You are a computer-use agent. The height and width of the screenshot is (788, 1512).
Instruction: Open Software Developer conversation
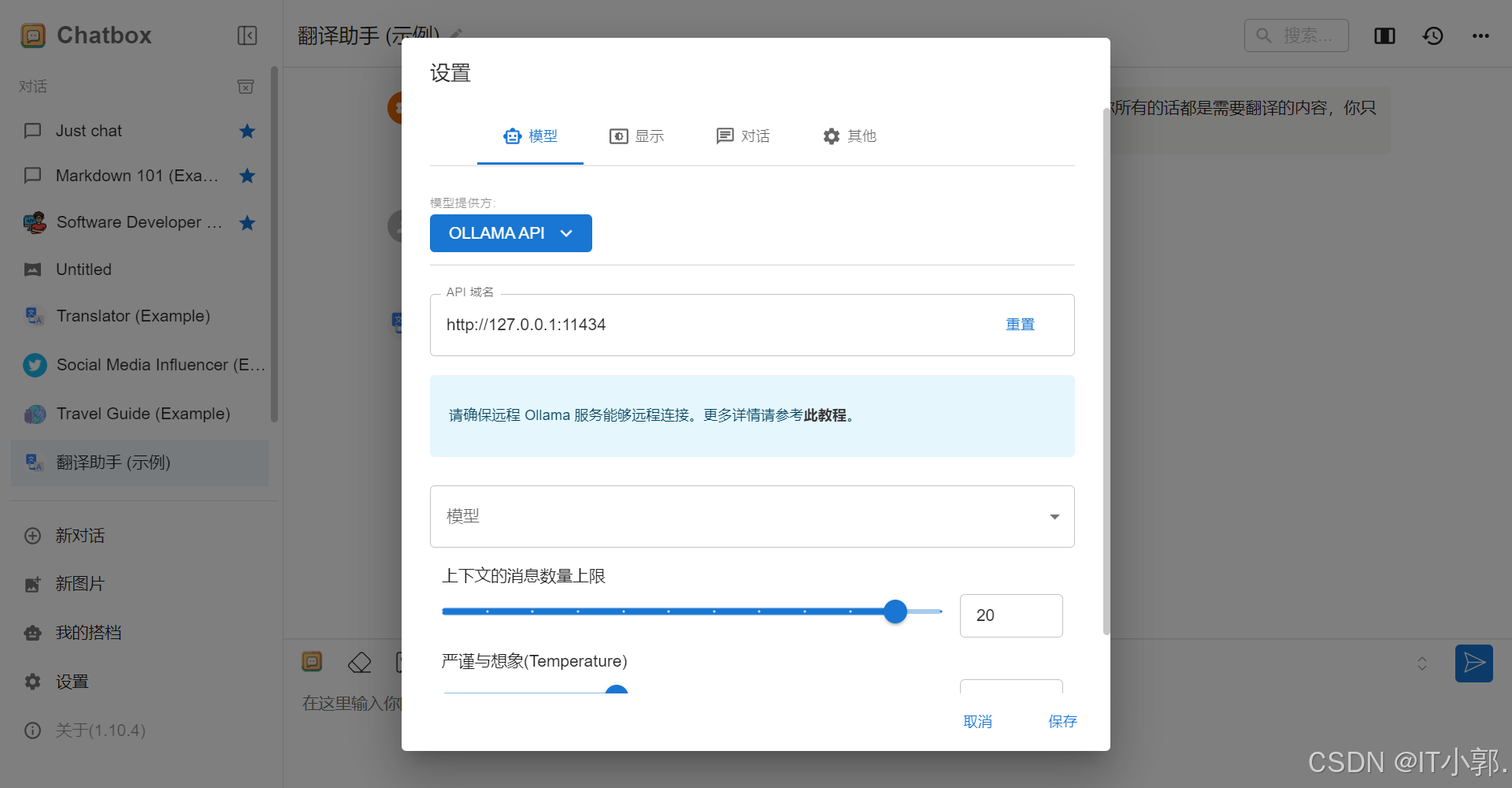pos(139,222)
